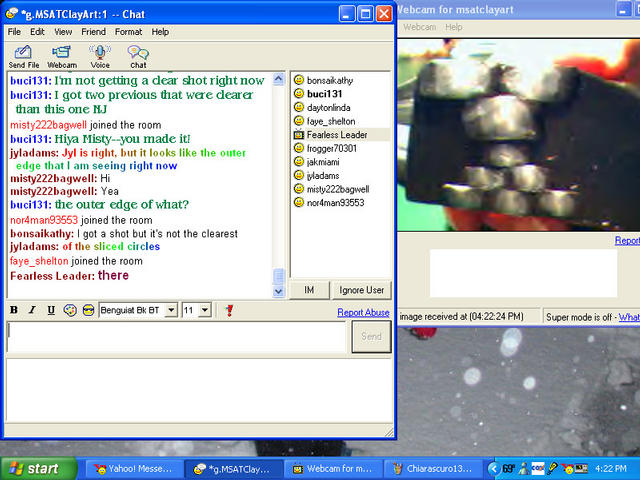This screenshot has height=480, width=640.
Task: Toggle italic text formatting
Action: pos(32,310)
